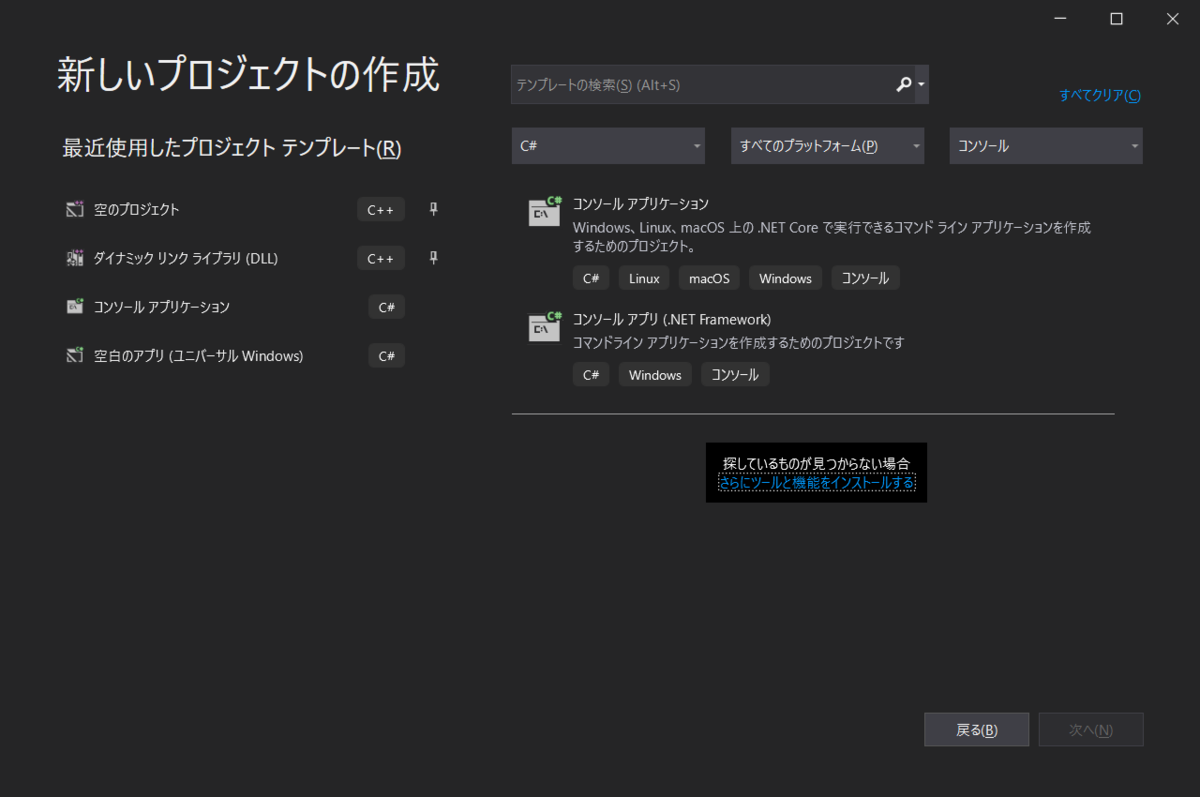The width and height of the screenshot is (1200, 797).
Task: Click Windows tag under .NET Framework template
Action: [x=656, y=375]
